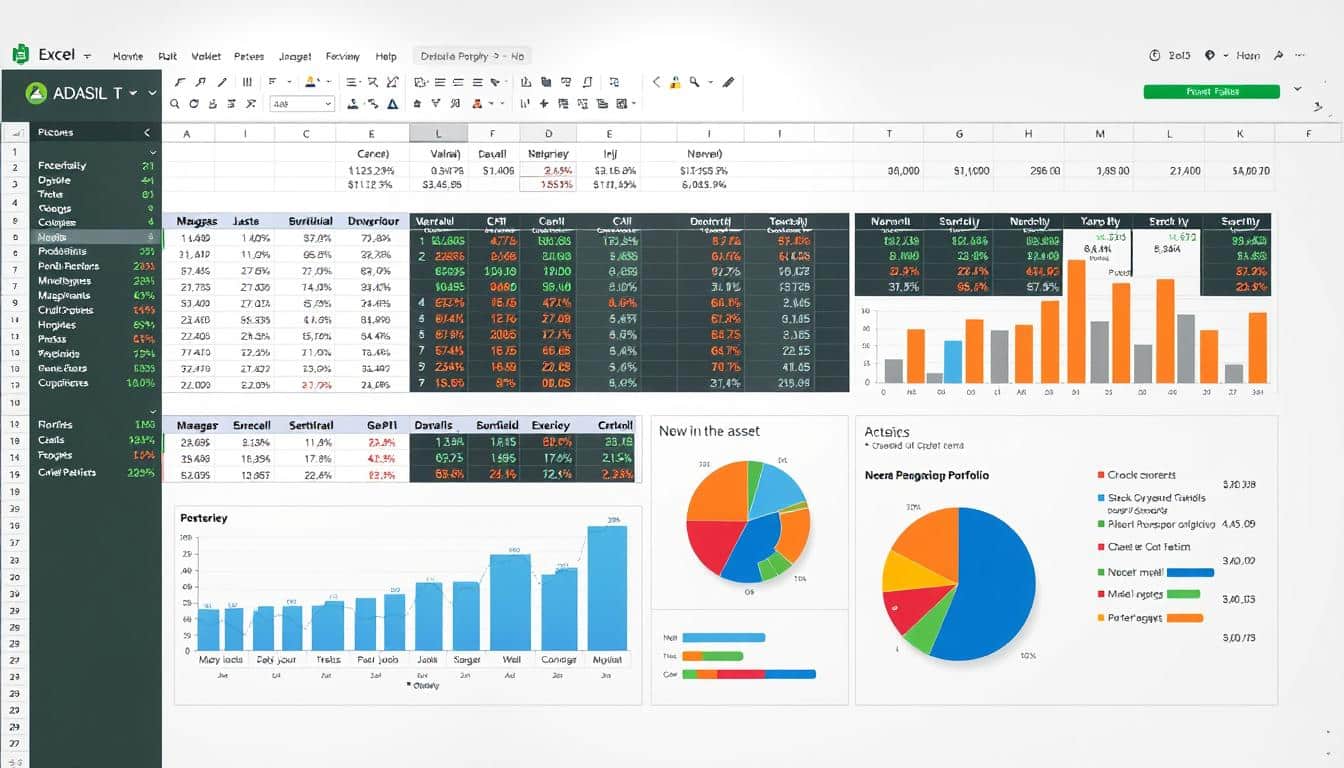The image size is (1344, 768).
Task: Click the clock icon next to 2015
Action: pyautogui.click(x=1155, y=56)
